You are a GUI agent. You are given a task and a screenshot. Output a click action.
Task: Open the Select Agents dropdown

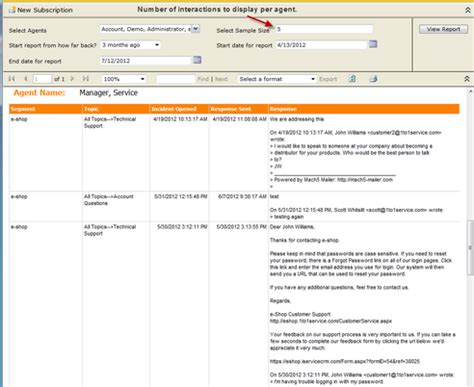[196, 29]
